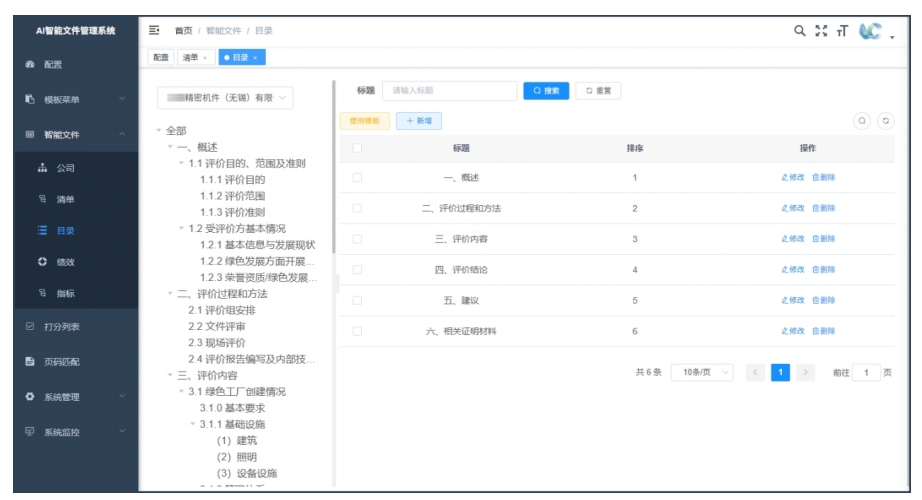Viewport: 922px width, 500px height.
Task: Close the 目录 tab with its x icon
Action: 255,58
